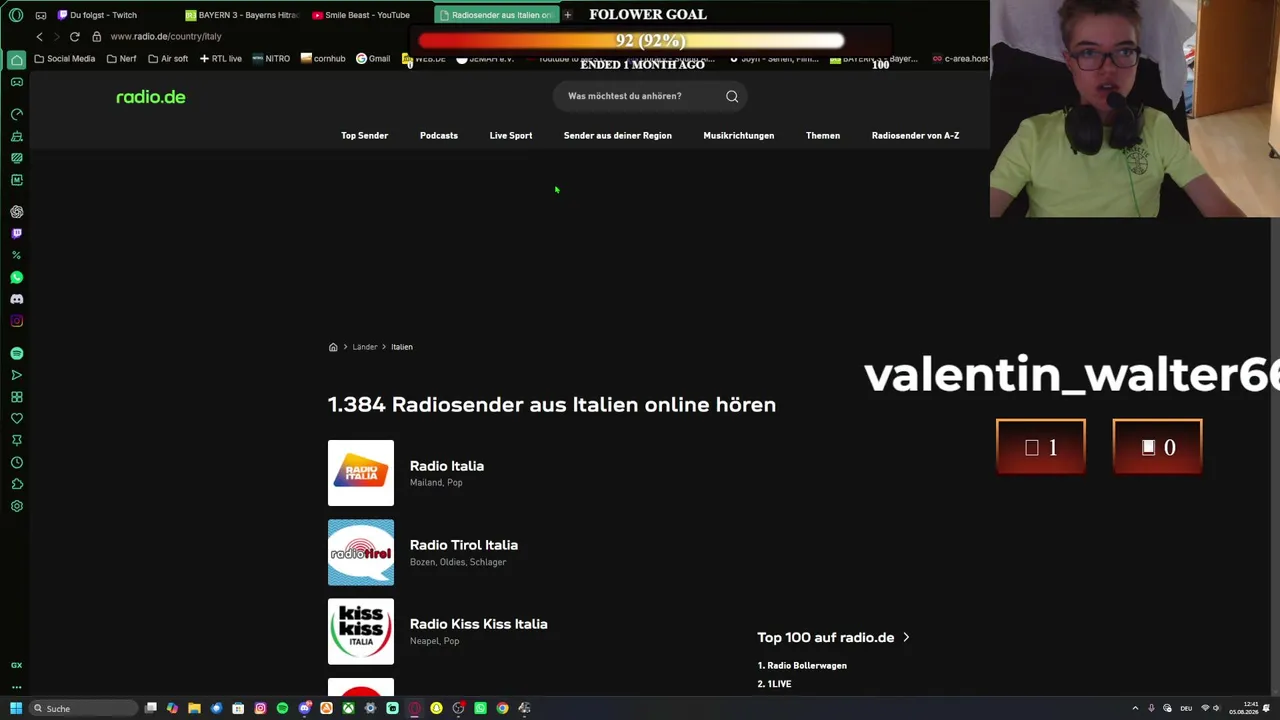Open the Podcasts menu item
Screen dimensions: 1280x720
(x=439, y=136)
